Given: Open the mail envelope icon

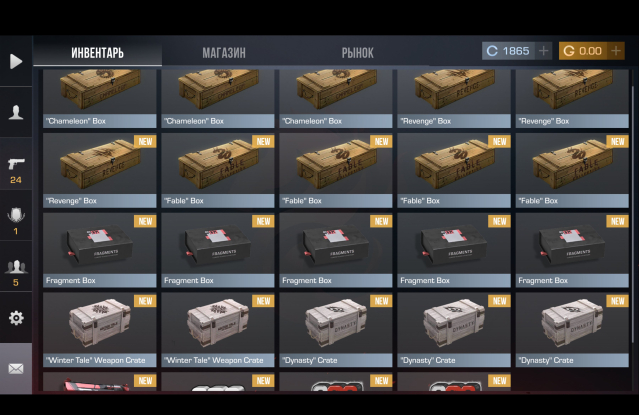Looking at the screenshot, I should pos(16,369).
